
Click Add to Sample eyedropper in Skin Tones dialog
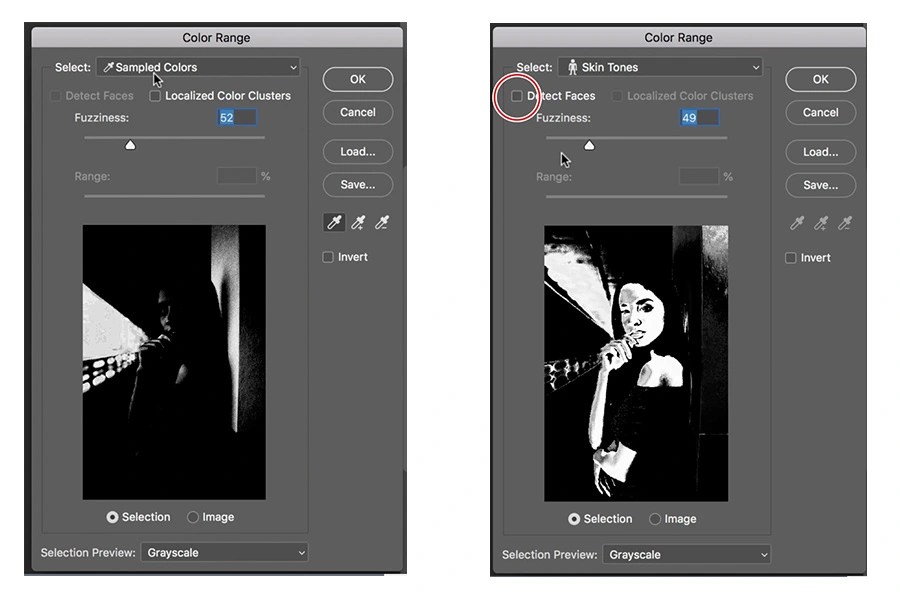tap(821, 223)
